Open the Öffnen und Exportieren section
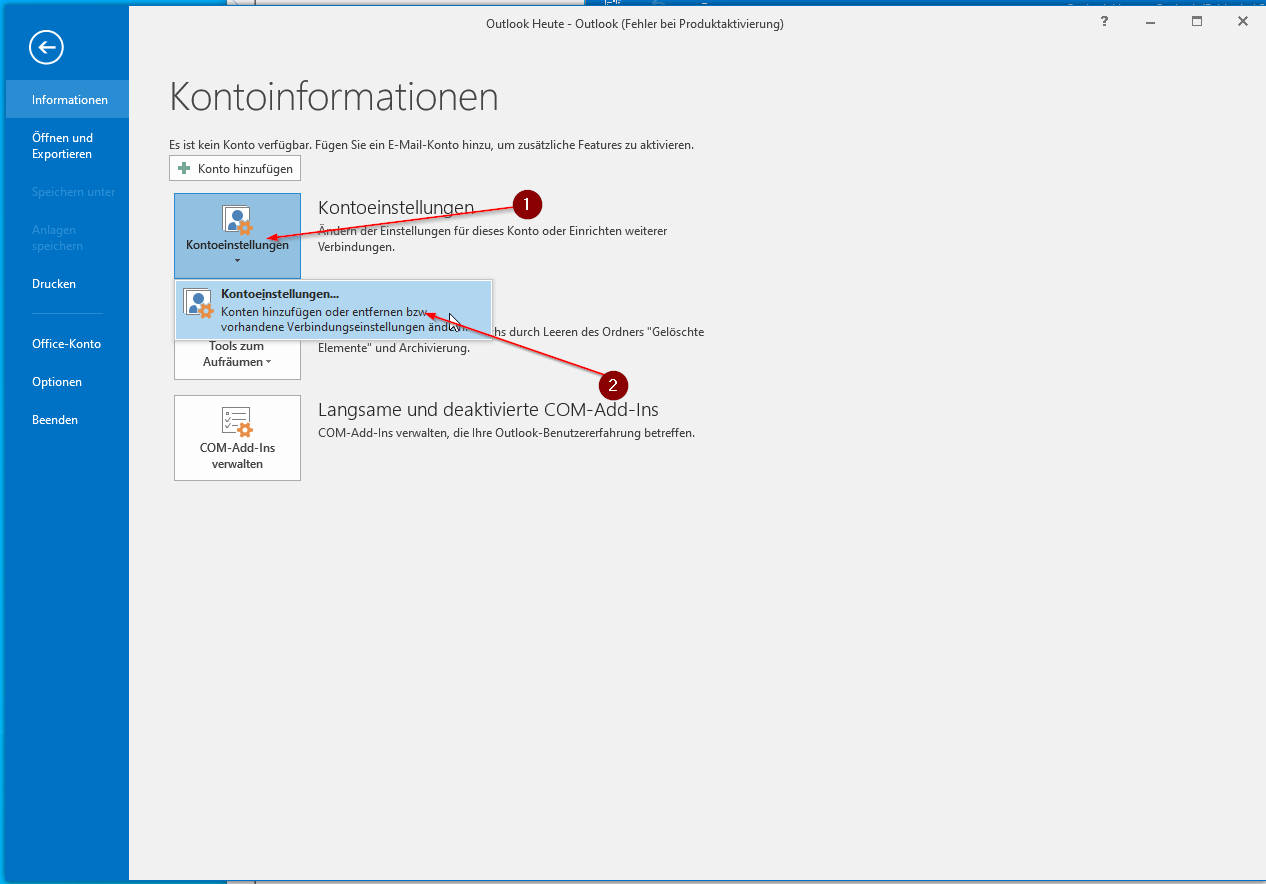The width and height of the screenshot is (1266, 884). 62,146
